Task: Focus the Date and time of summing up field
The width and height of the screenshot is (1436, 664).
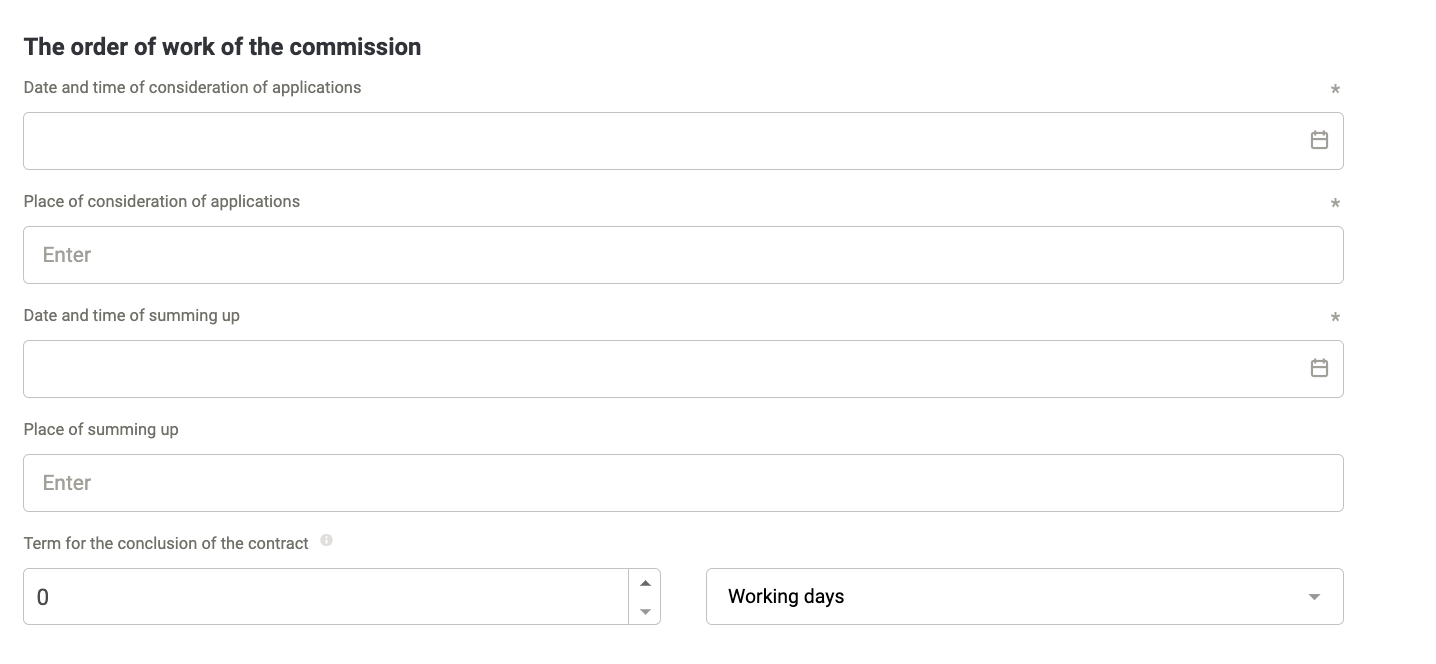Action: coord(683,369)
